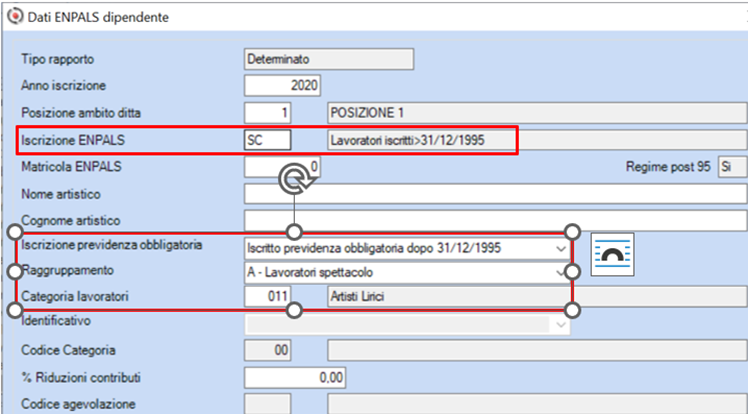The width and height of the screenshot is (748, 414).
Task: Focus the Anno iscrizione field with 2020
Action: coord(282,86)
